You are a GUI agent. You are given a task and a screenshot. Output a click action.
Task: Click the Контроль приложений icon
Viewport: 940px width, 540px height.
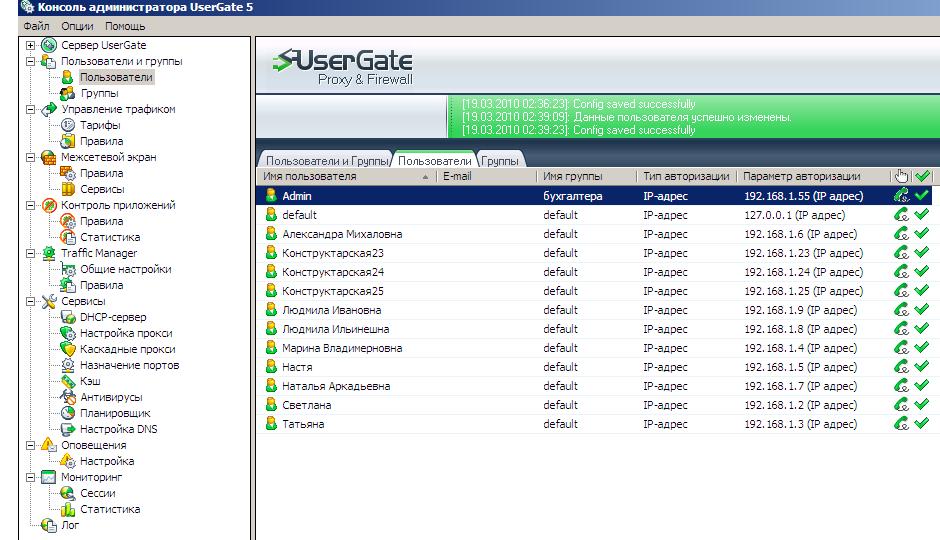click(x=49, y=206)
